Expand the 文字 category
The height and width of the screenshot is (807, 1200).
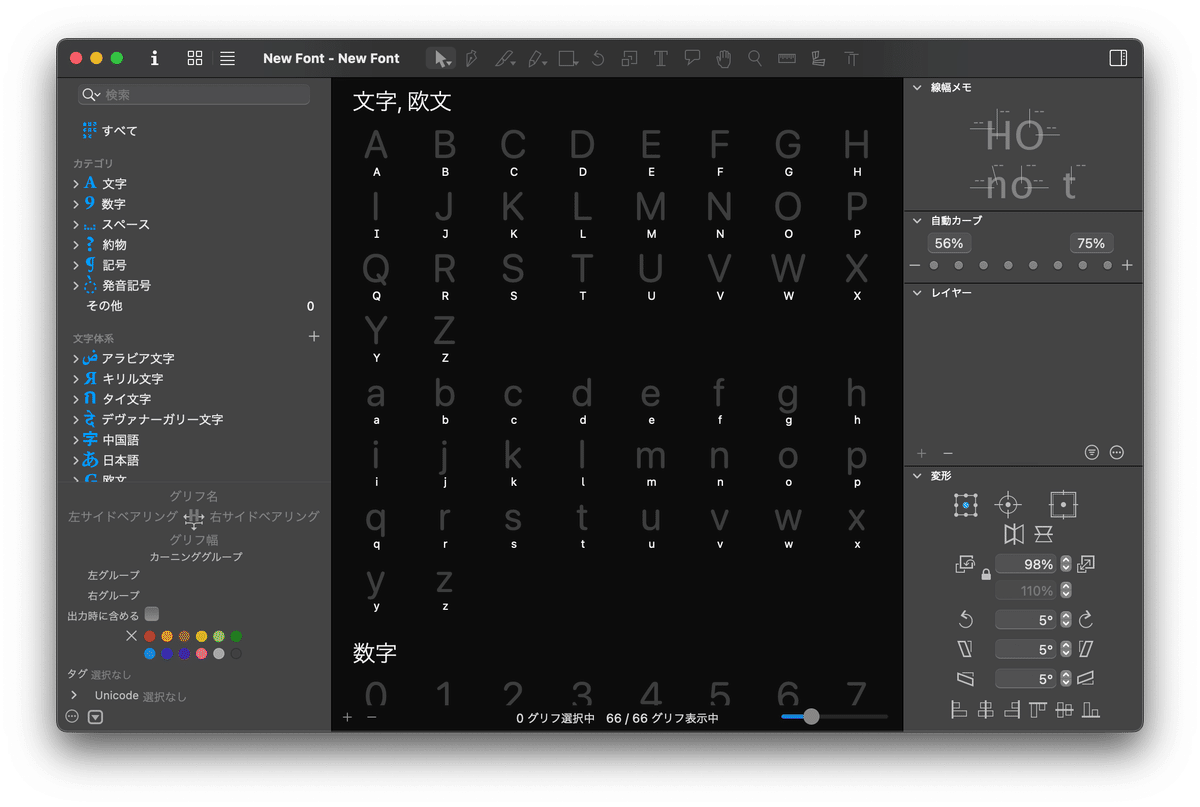pos(76,183)
